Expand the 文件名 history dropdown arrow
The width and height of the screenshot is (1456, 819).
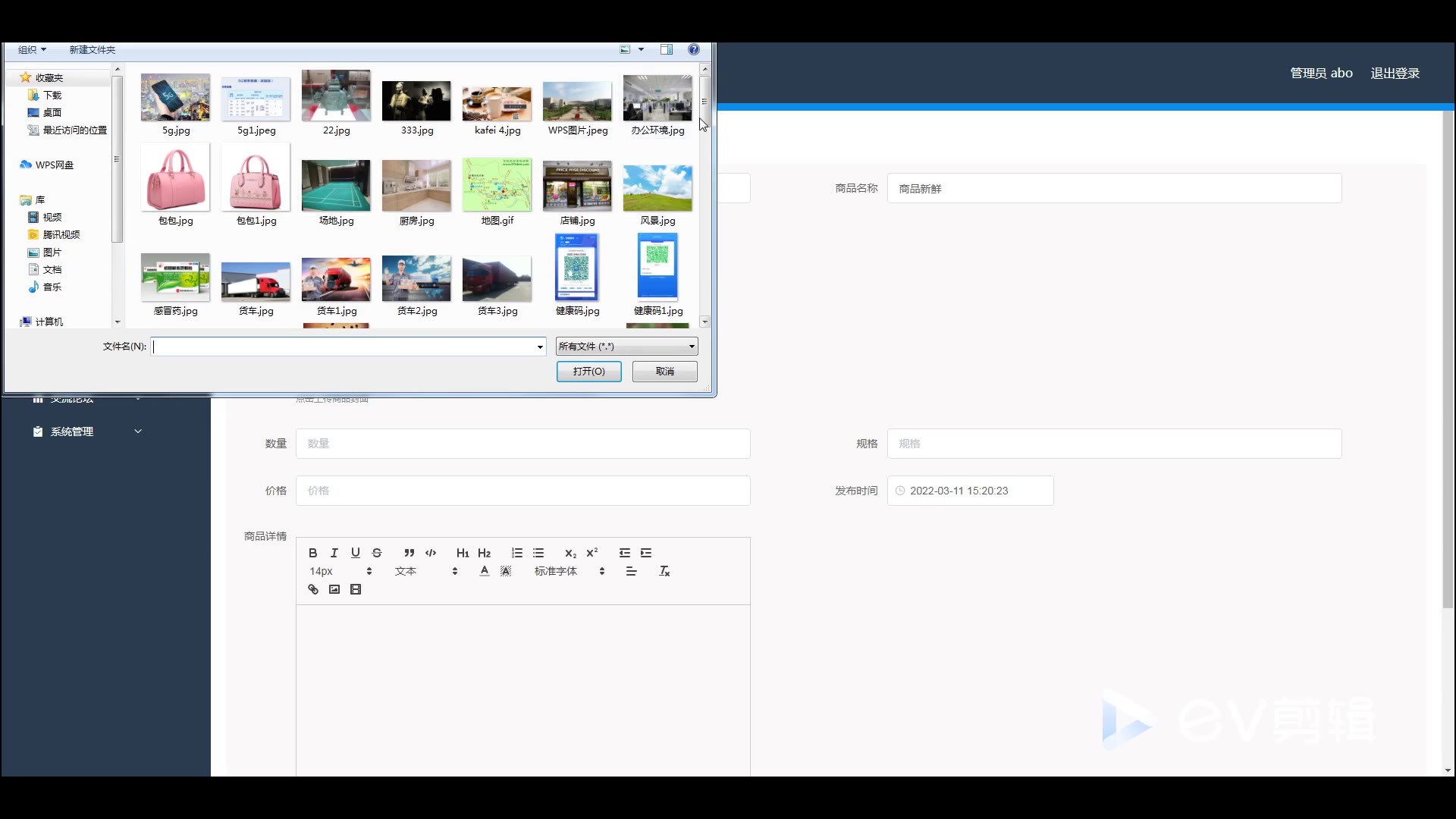point(540,347)
